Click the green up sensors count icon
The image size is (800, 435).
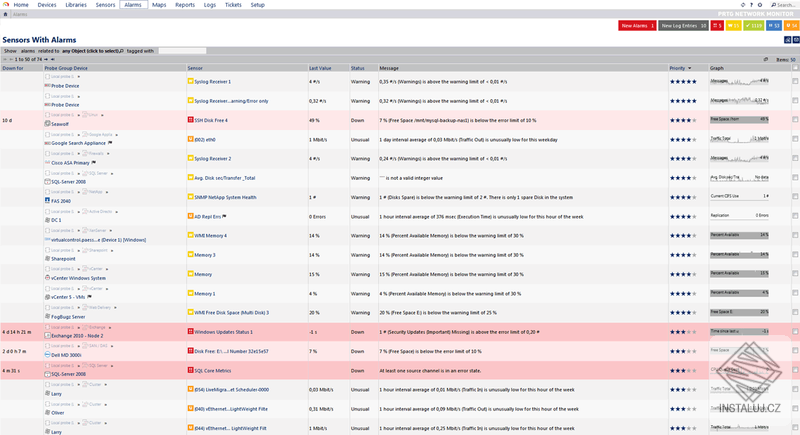click(754, 25)
